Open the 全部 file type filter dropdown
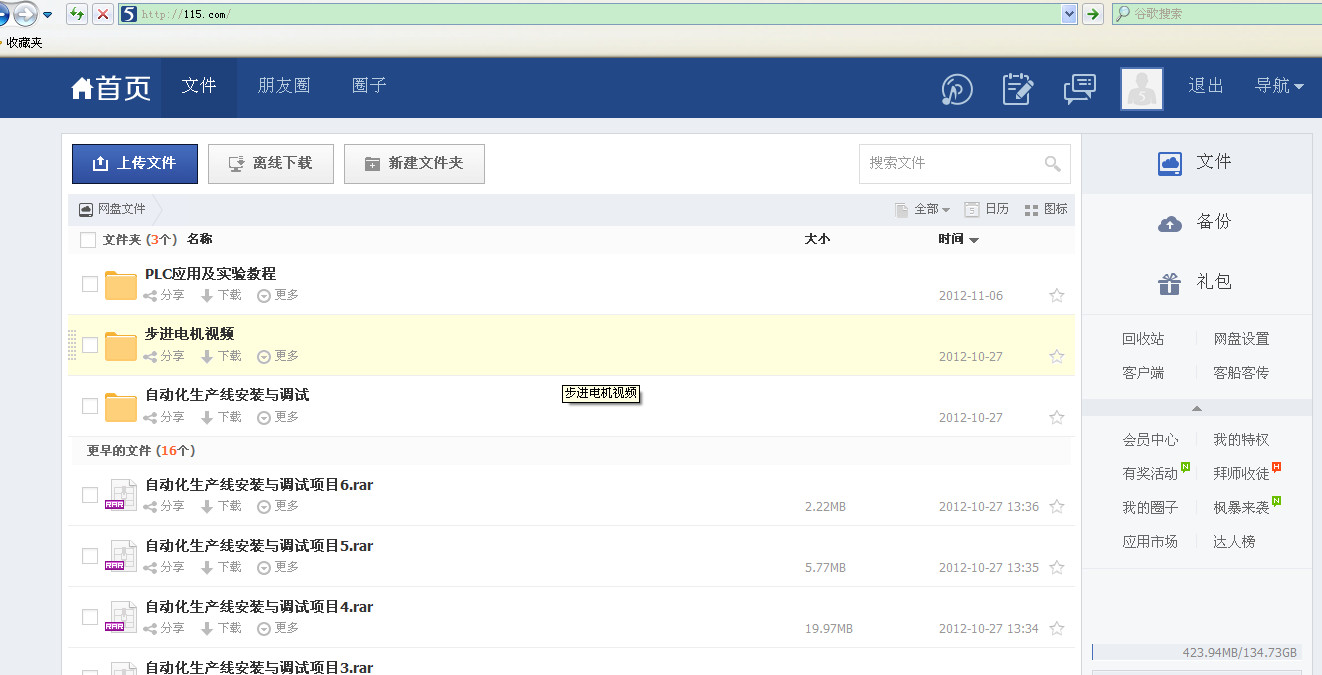Image resolution: width=1322 pixels, height=675 pixels. 922,209
